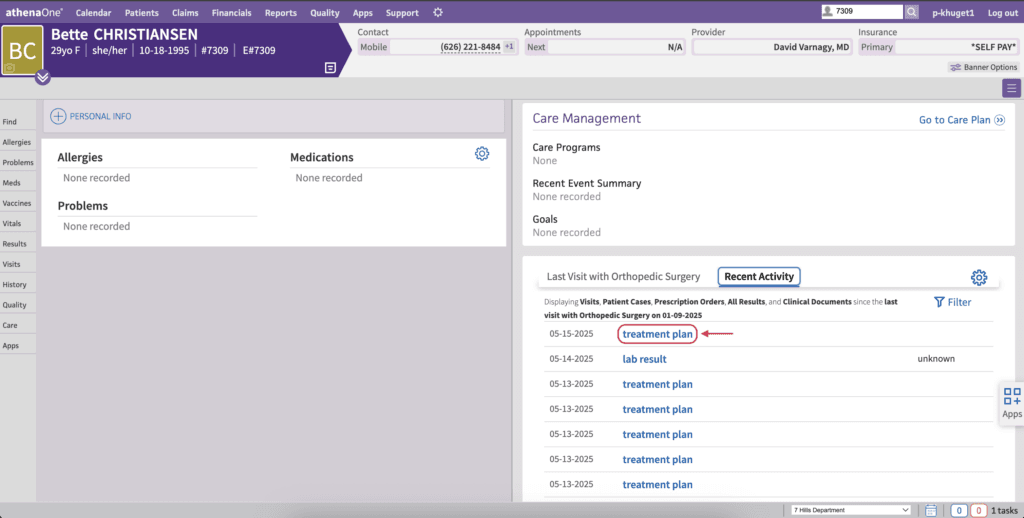Open the Apps grid side panel
Image resolution: width=1024 pixels, height=518 pixels.
(1012, 402)
